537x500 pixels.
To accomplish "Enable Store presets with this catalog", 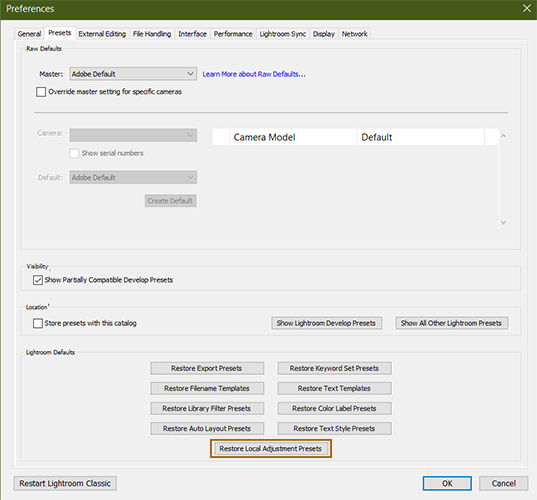I will click(x=38, y=323).
